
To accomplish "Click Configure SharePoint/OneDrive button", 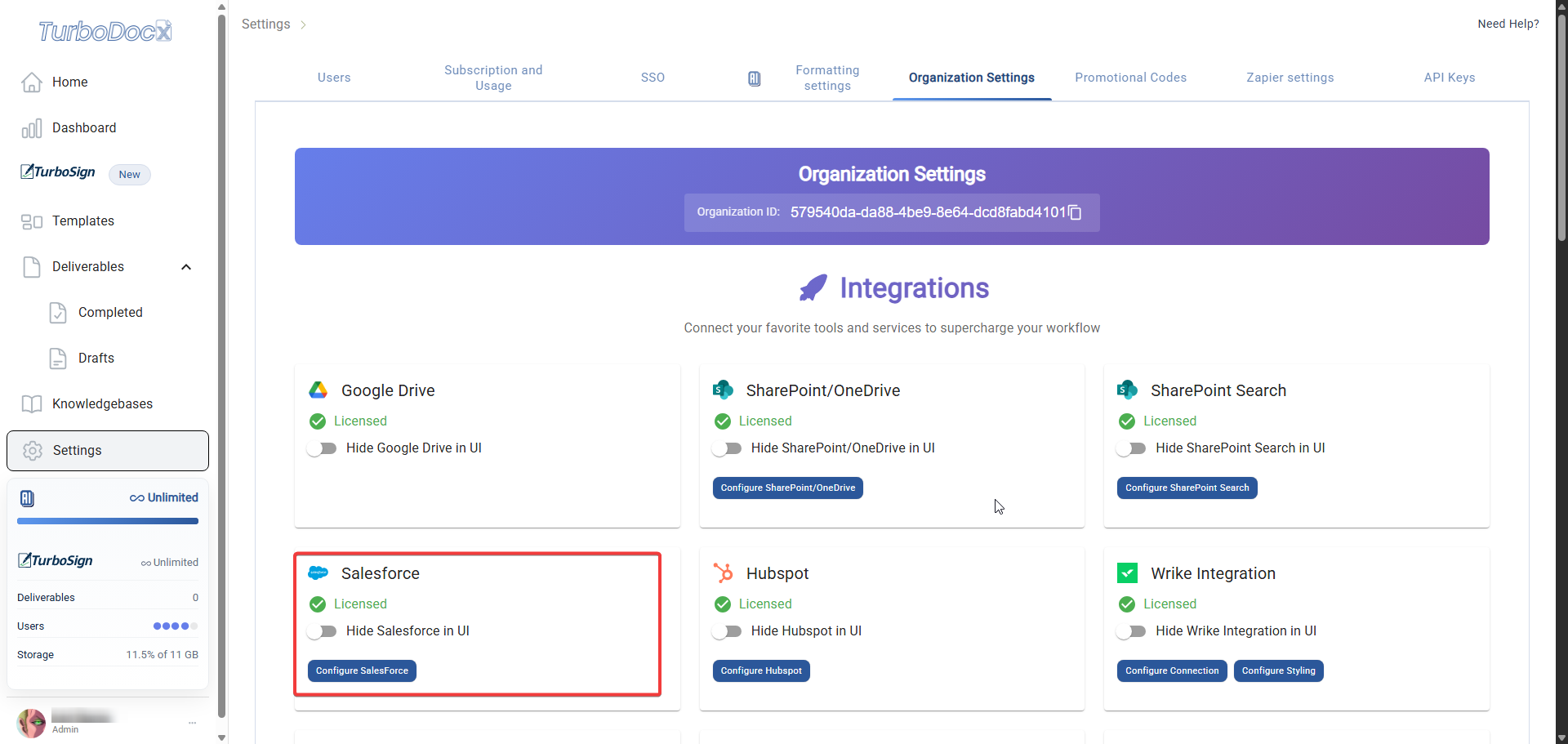I will [788, 488].
